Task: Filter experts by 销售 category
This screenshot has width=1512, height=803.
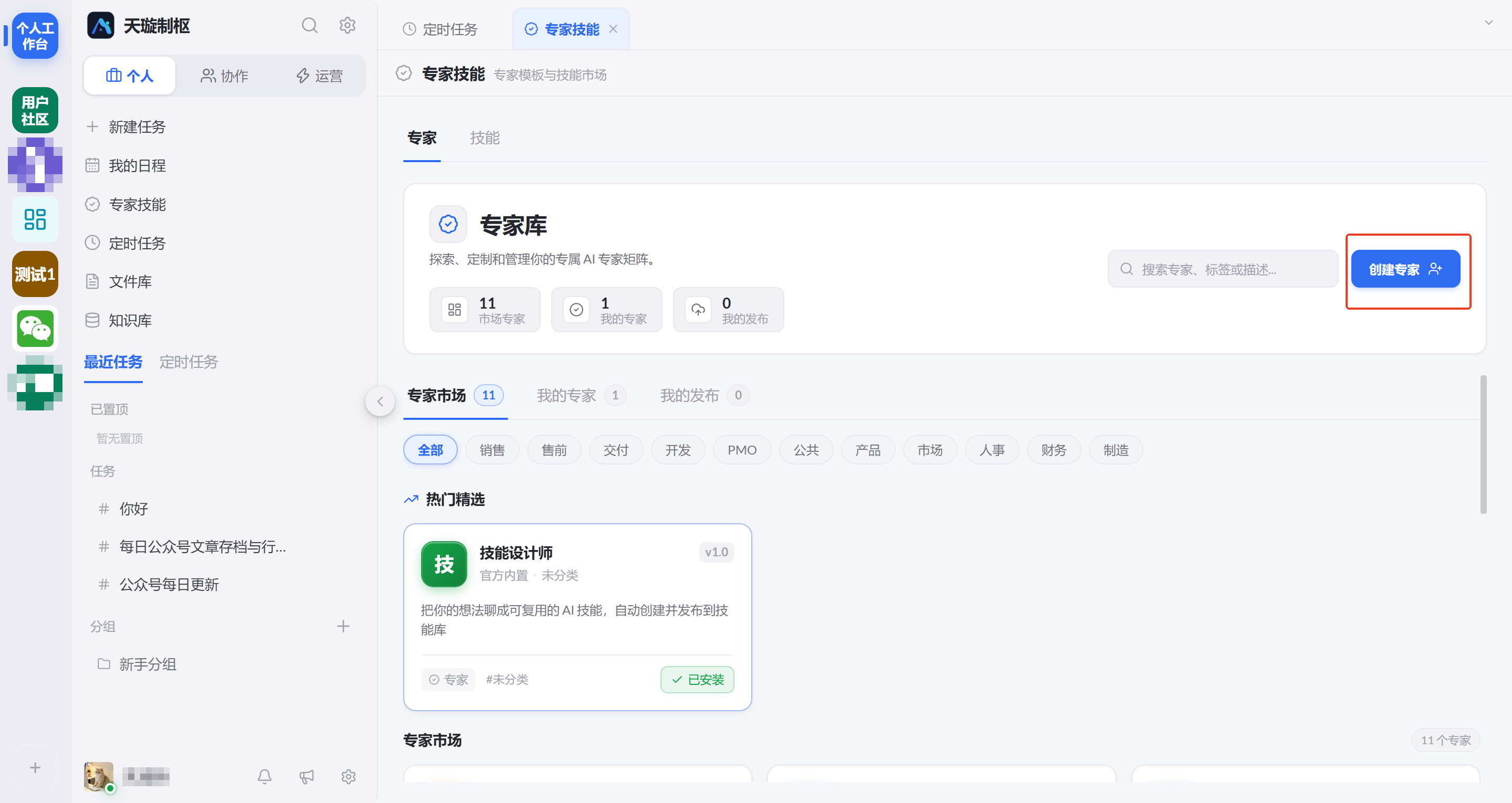Action: 492,450
